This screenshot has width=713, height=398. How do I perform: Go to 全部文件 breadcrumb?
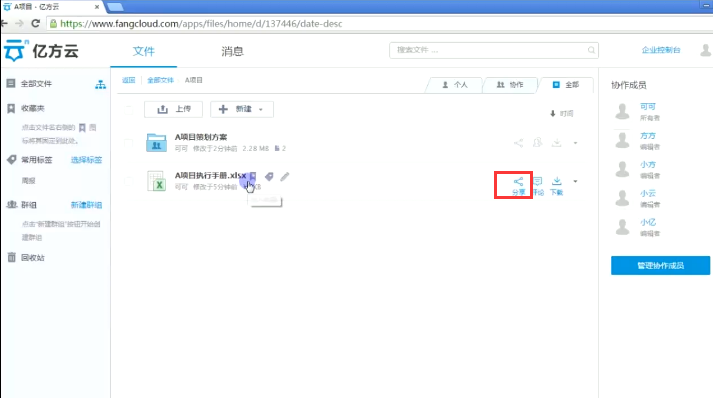pos(161,80)
